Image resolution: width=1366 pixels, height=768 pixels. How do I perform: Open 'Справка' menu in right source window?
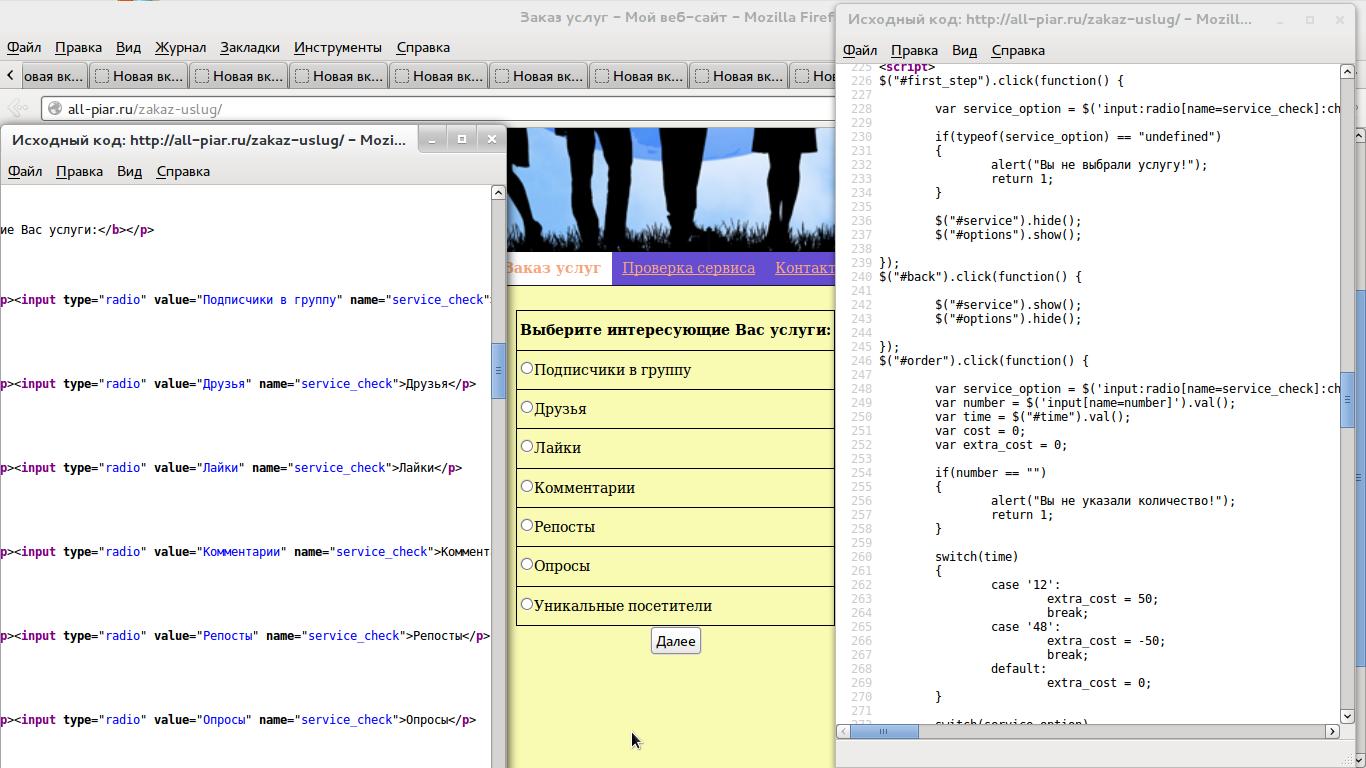tap(1018, 50)
